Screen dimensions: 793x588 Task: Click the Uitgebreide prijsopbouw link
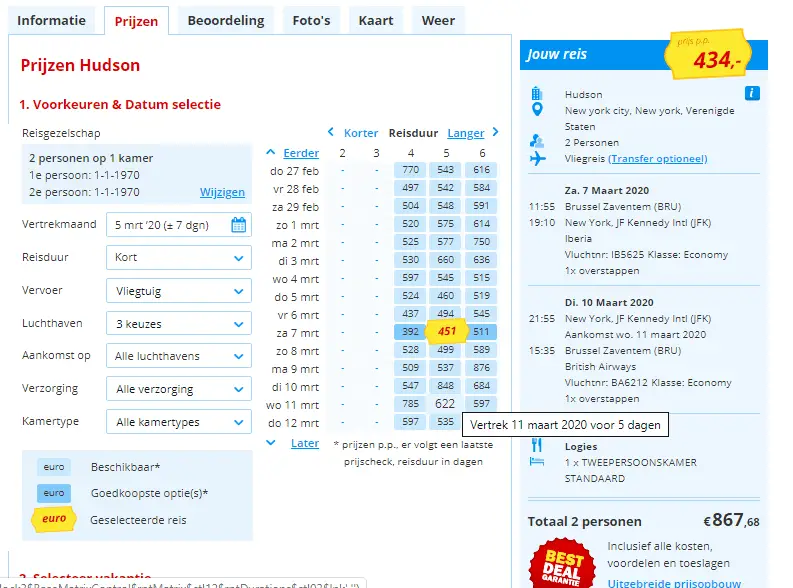674,583
